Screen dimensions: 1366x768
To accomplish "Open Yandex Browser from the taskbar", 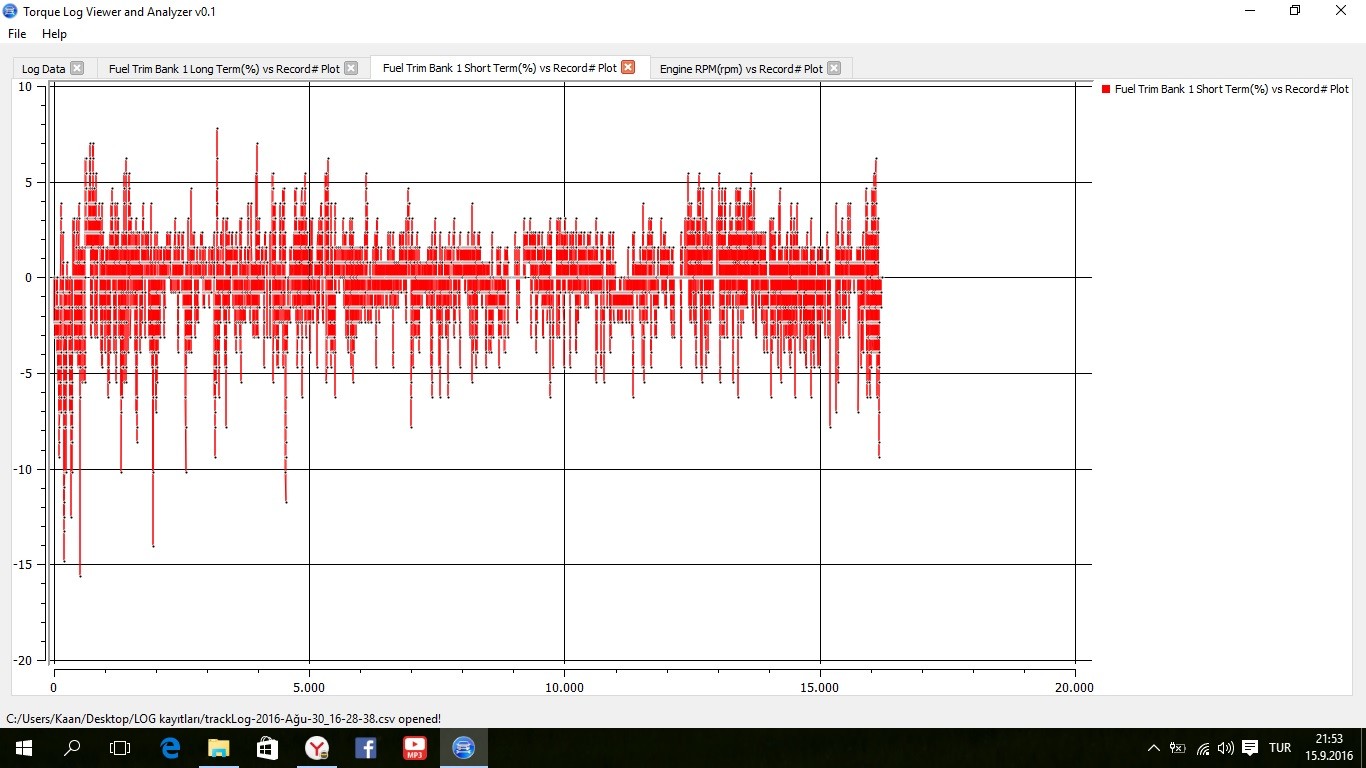I will 317,747.
